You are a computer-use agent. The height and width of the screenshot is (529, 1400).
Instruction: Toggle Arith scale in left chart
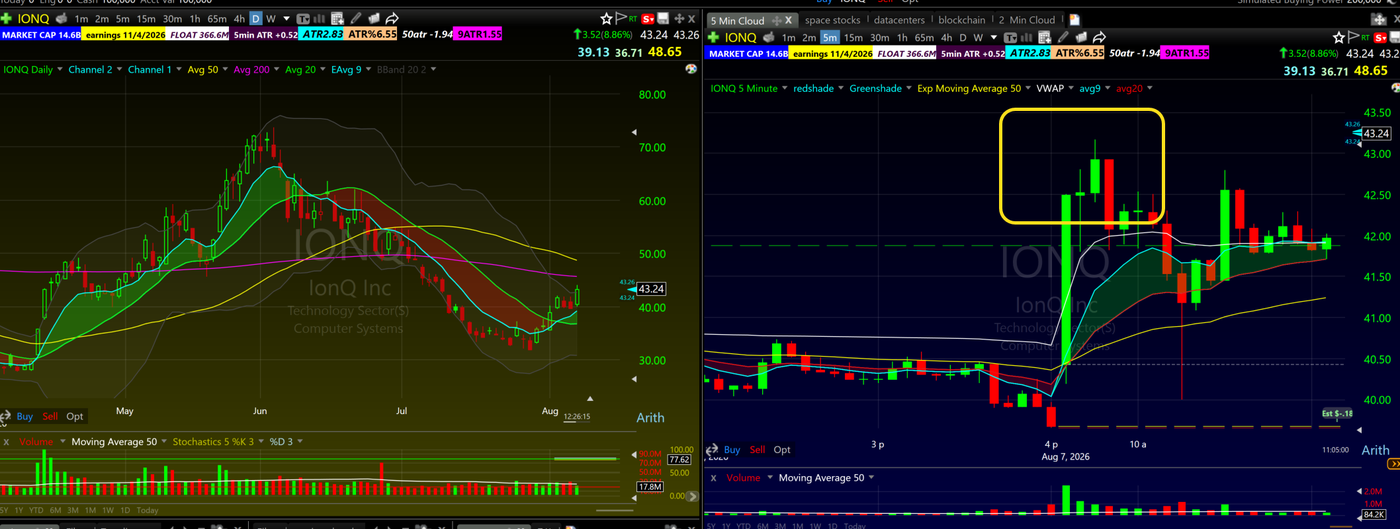[x=650, y=417]
